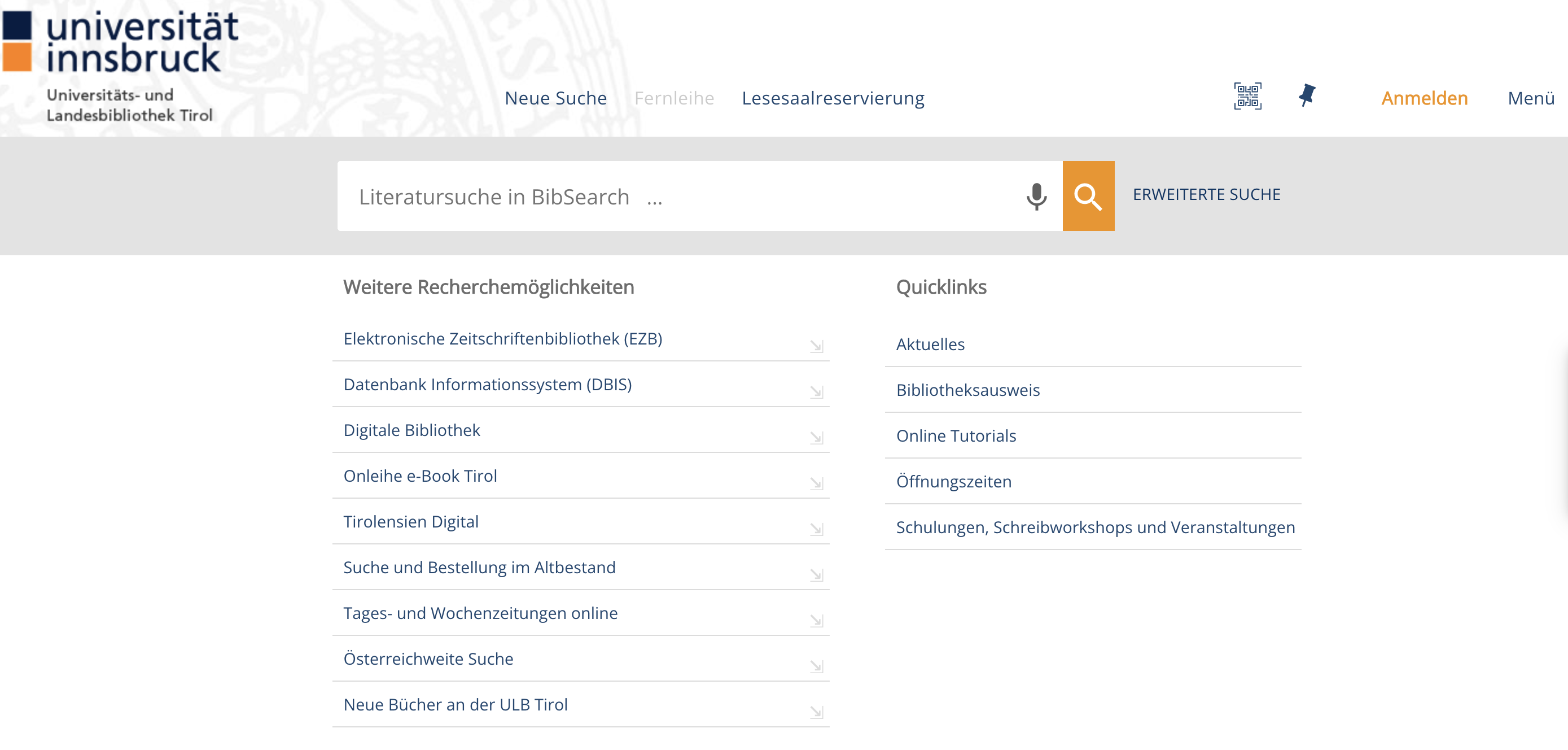Screen dimensions: 1568x750
Task: Open Suche und Bestellung im Altbestand
Action: 480,567
